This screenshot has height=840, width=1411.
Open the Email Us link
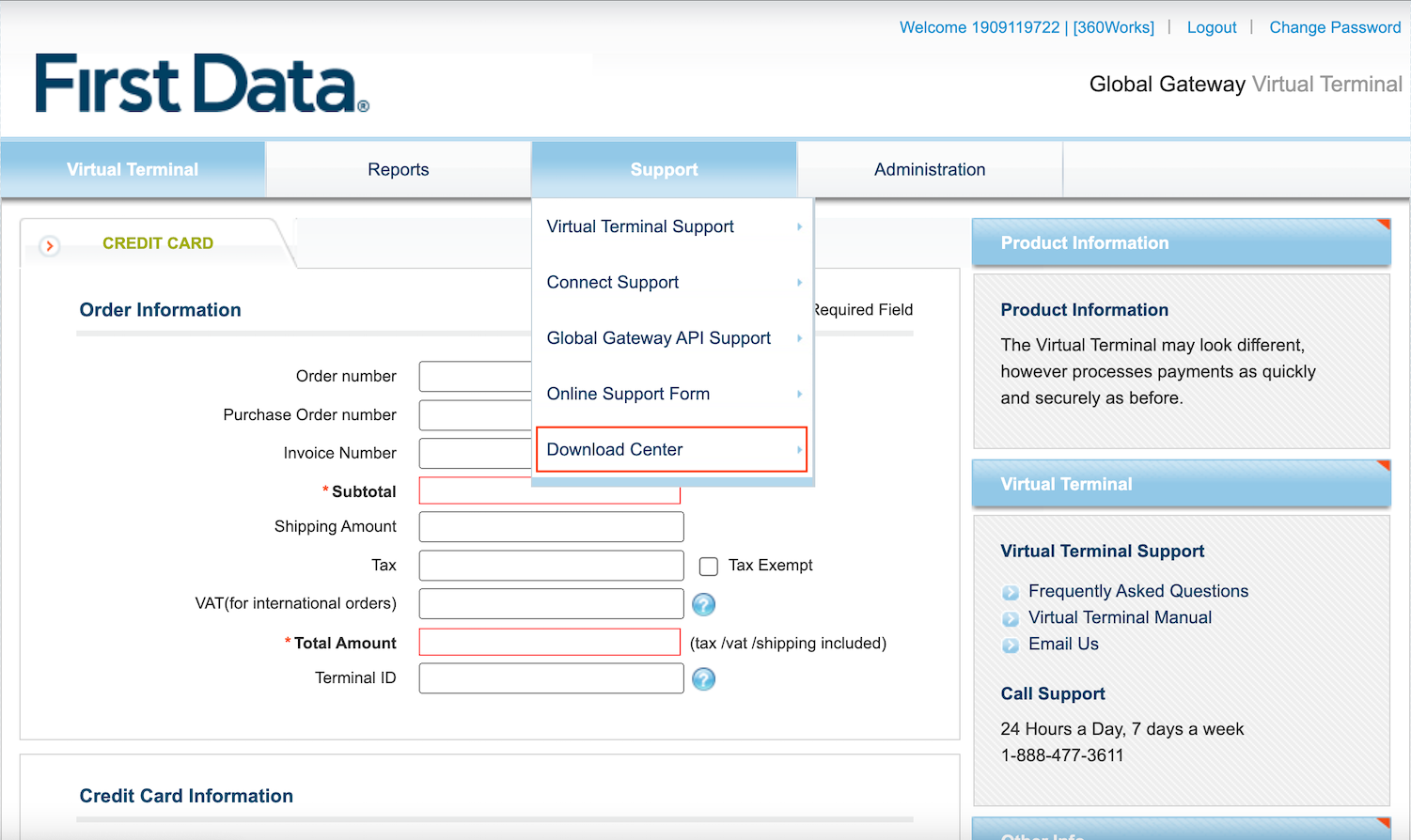coord(1063,644)
